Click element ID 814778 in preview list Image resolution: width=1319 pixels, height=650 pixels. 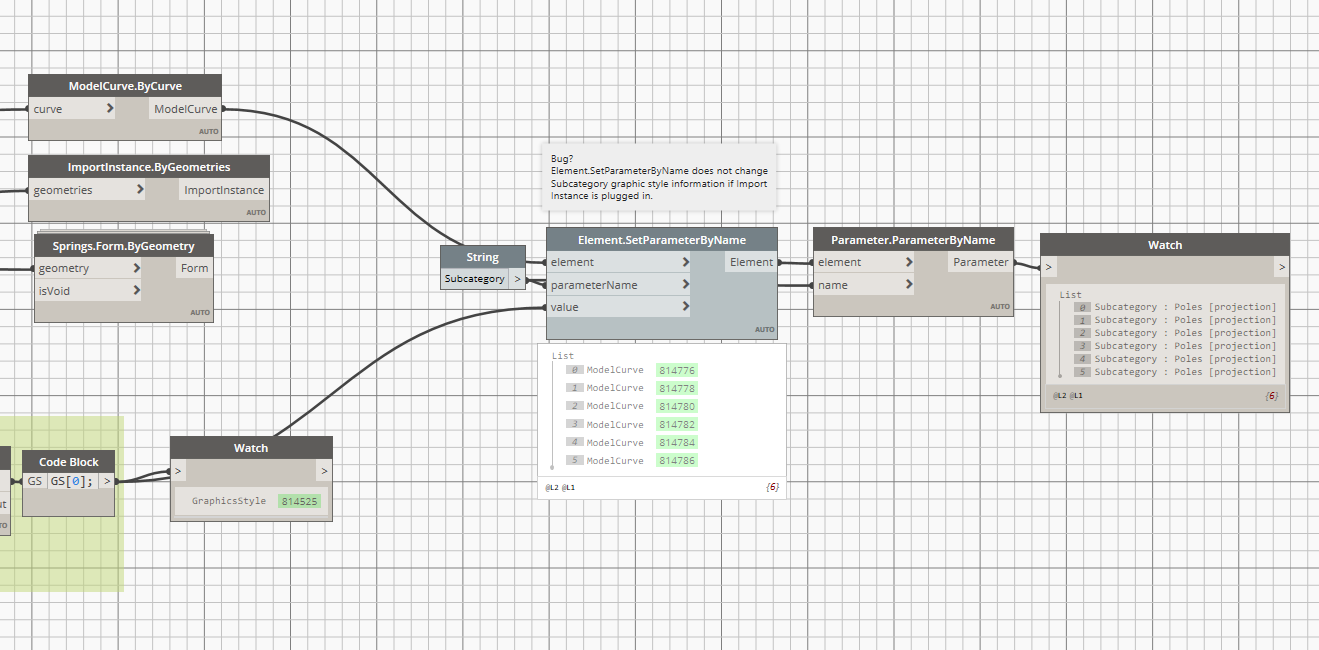[677, 388]
